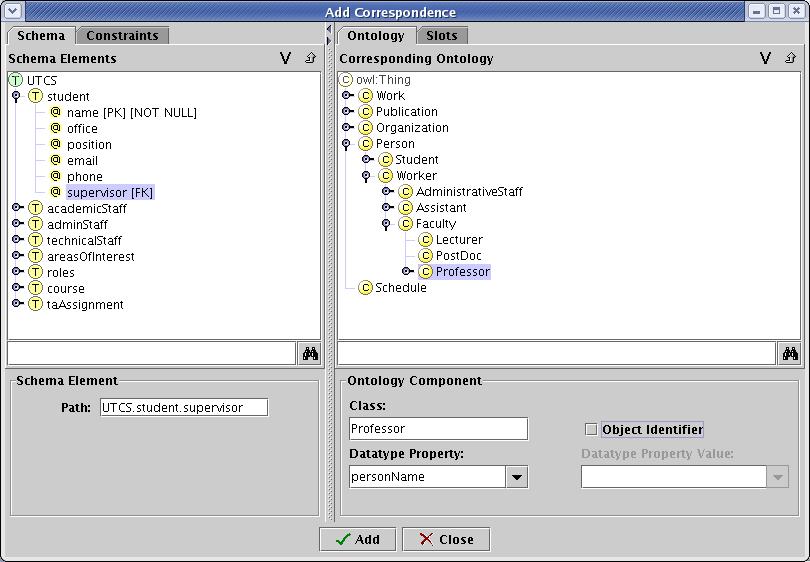This screenshot has width=810, height=562.
Task: Collapse the Person class node
Action: [x=346, y=145]
